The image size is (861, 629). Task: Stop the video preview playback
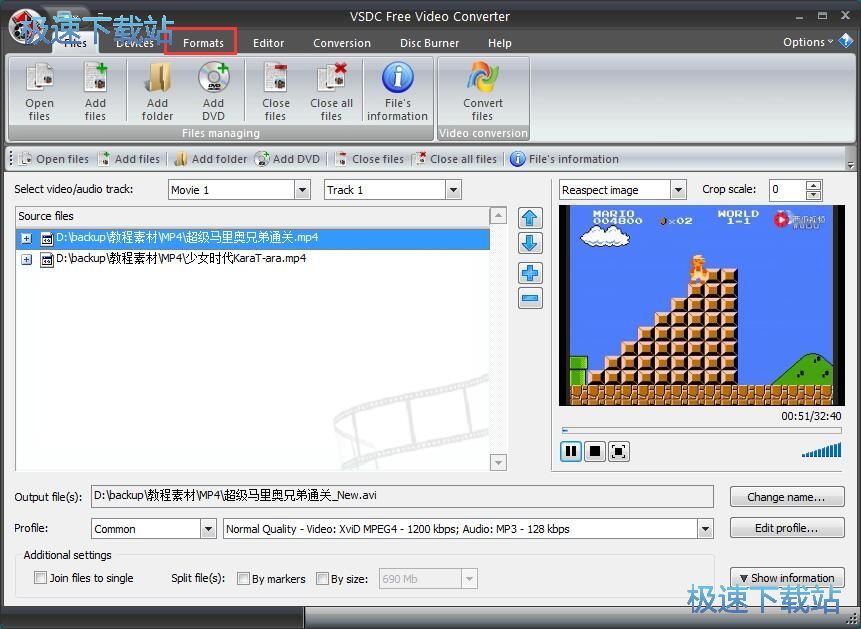click(594, 451)
